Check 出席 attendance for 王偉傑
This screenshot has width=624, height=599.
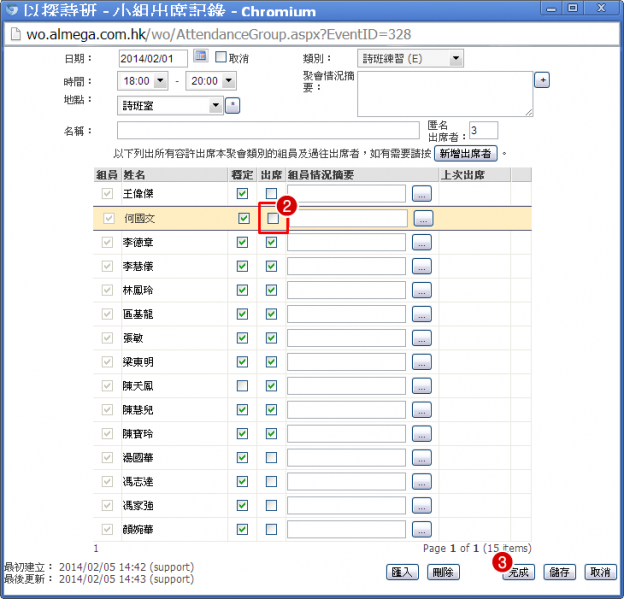point(271,194)
